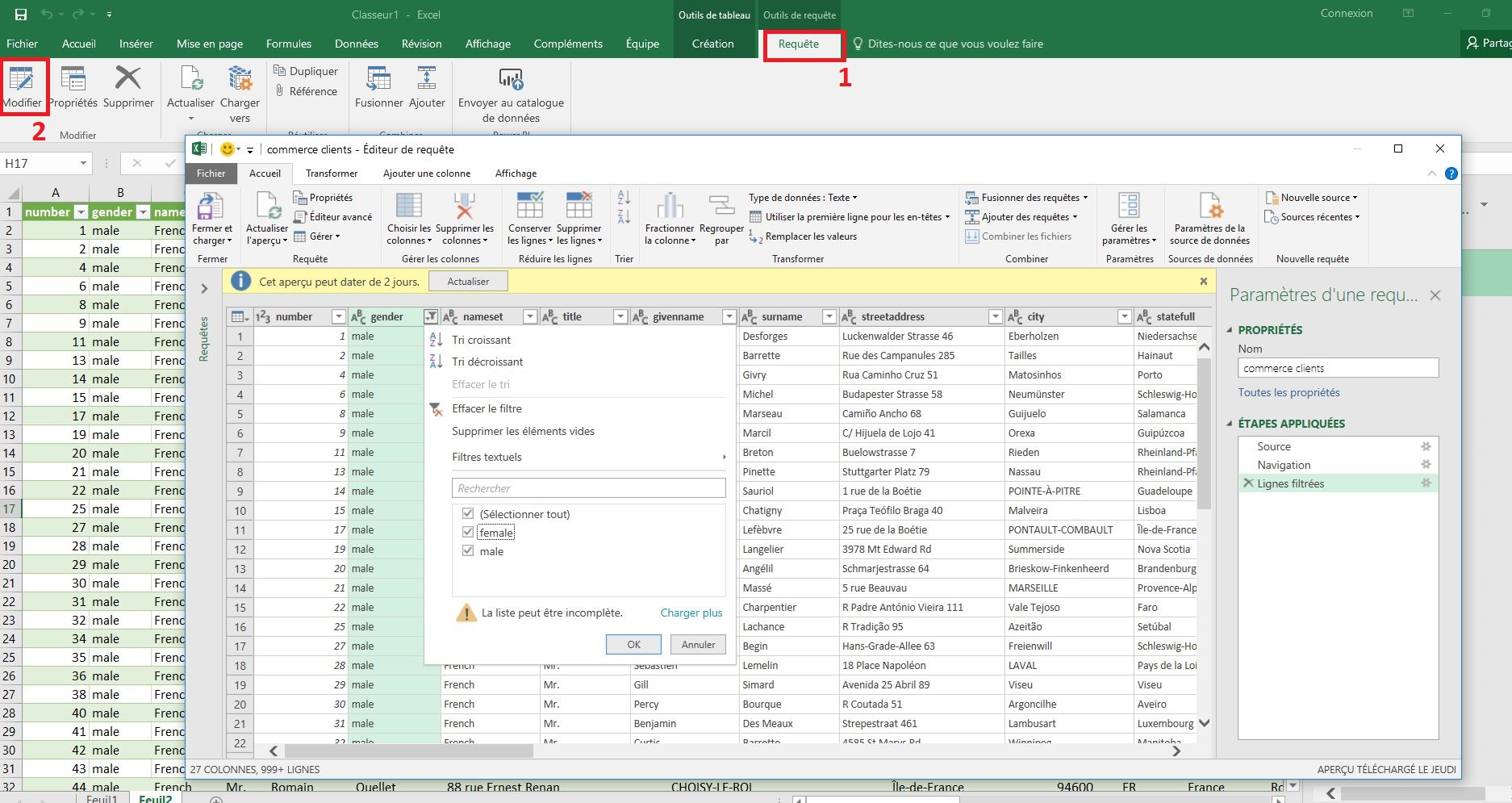Expand the Requêtes side pane chevron

204,288
